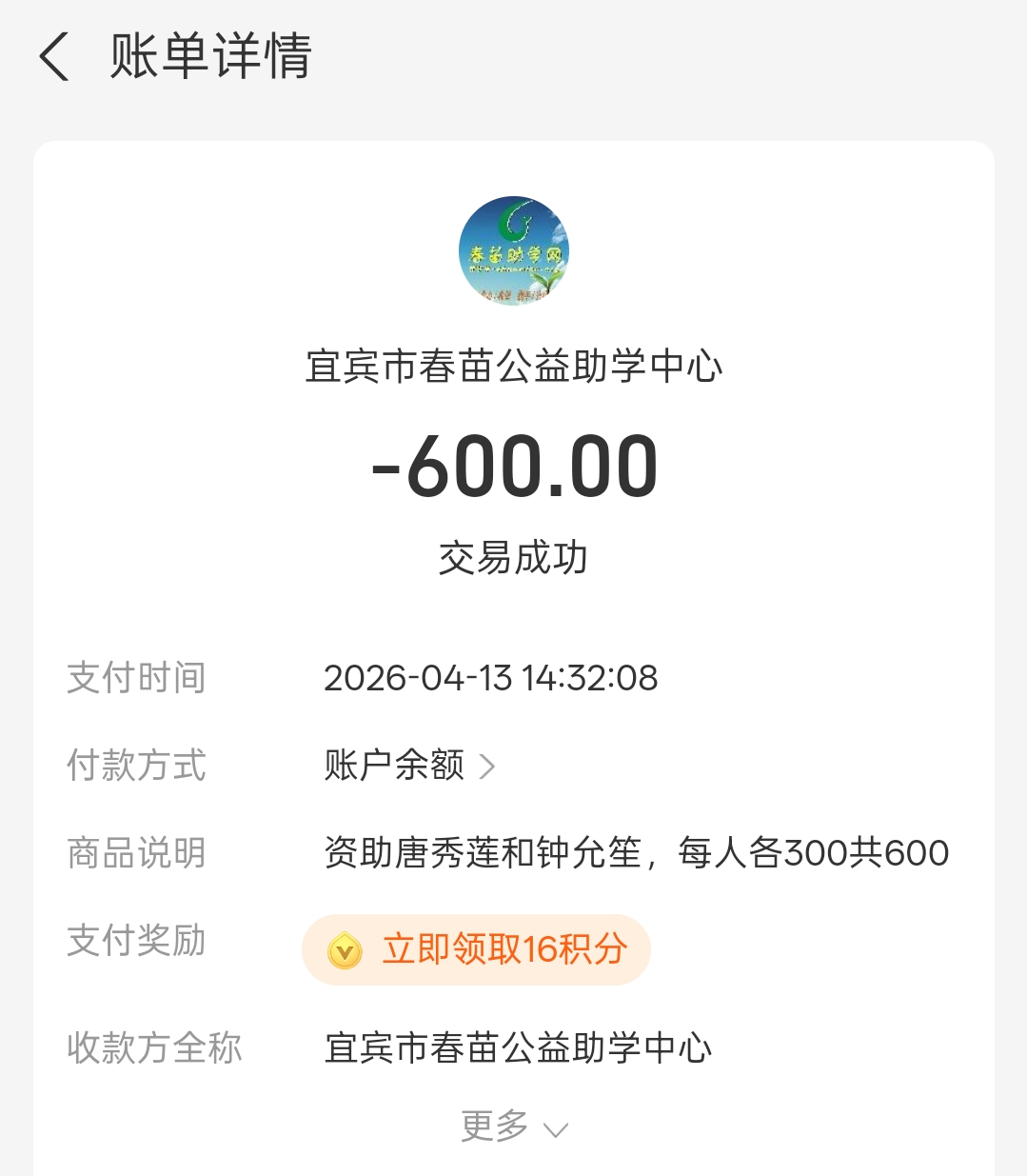Tap the payee name beside 收款方全称
Viewport: 1027px width, 1176px height.
pyautogui.click(x=518, y=1047)
